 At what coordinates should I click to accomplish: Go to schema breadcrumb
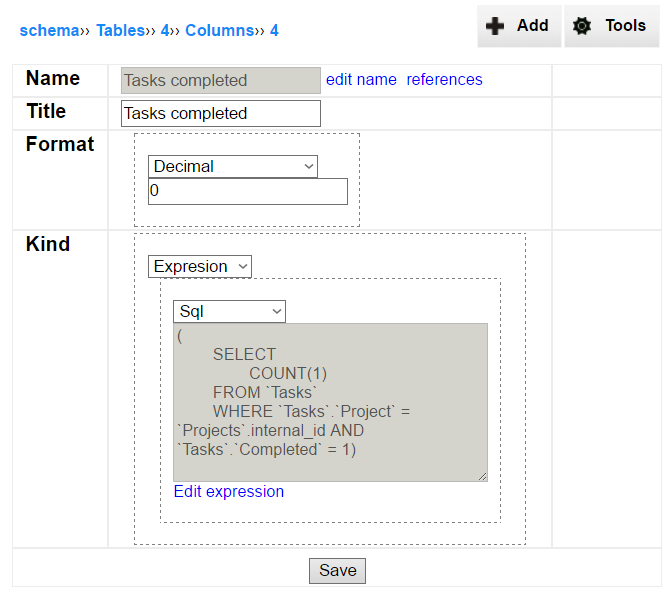coord(49,31)
